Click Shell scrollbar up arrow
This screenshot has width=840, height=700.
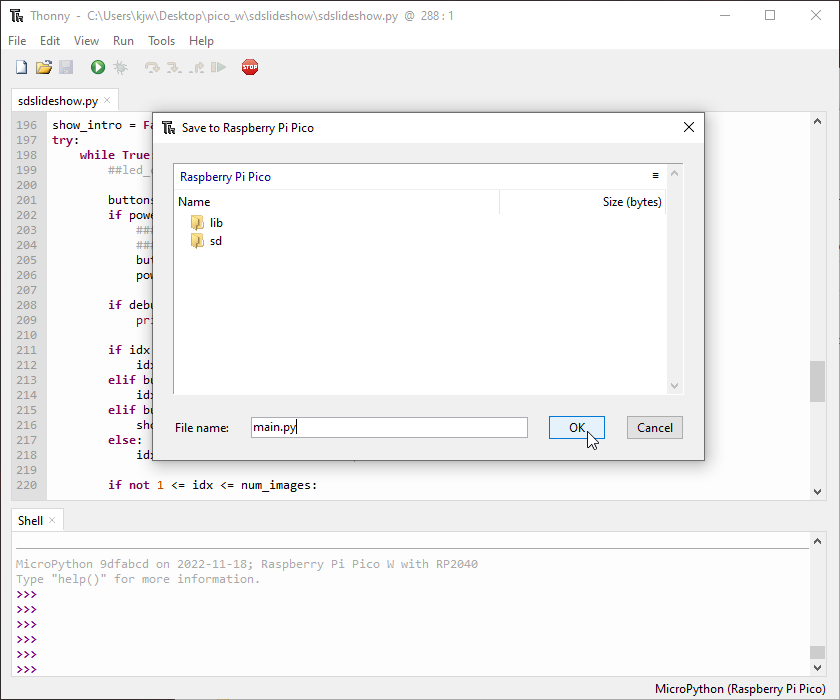pyautogui.click(x=817, y=541)
